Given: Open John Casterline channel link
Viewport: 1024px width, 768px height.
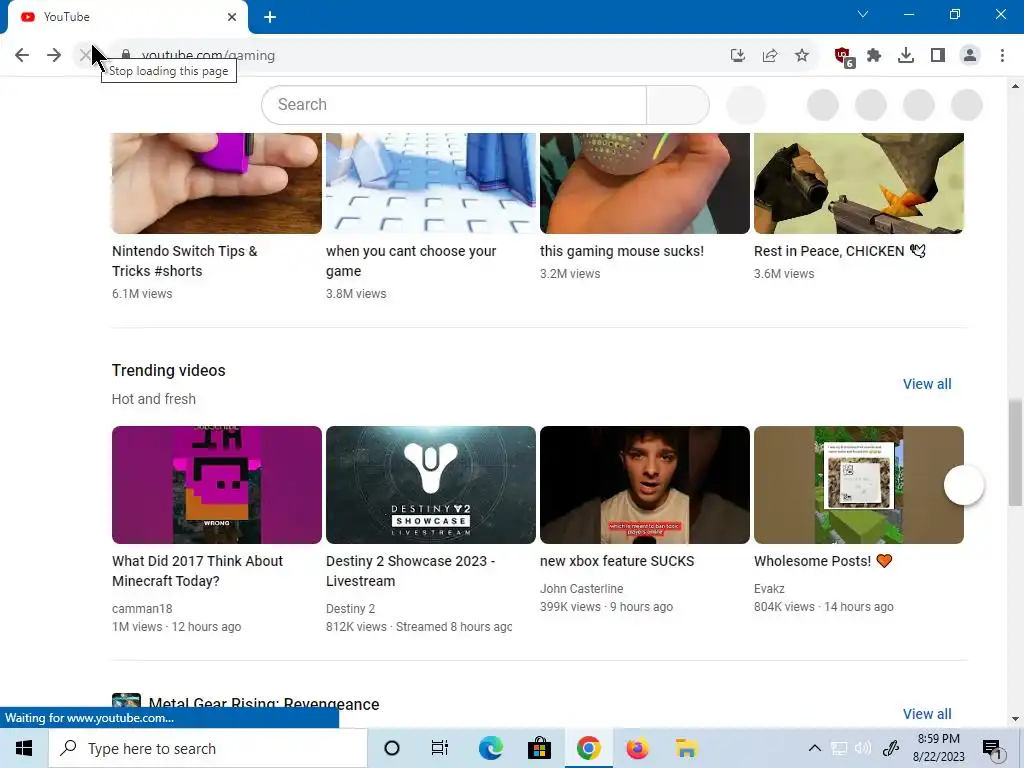Looking at the screenshot, I should [581, 588].
